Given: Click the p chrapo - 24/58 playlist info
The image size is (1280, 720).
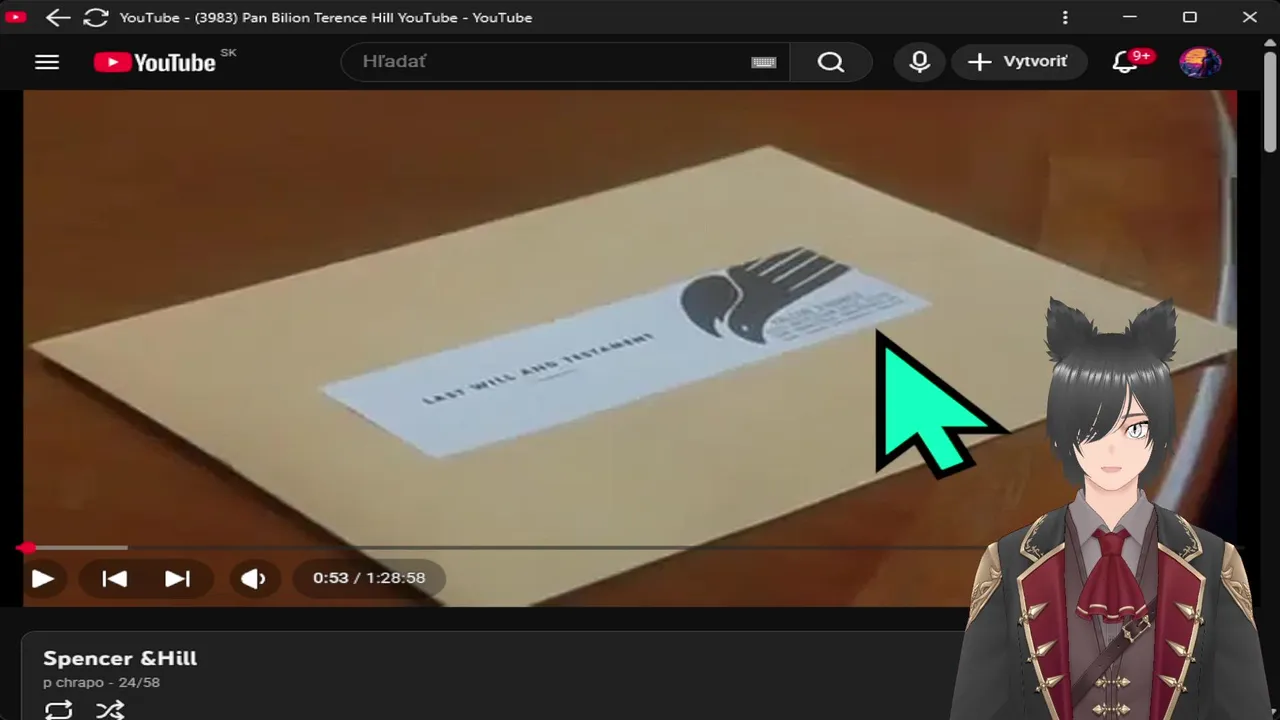Looking at the screenshot, I should click(101, 682).
